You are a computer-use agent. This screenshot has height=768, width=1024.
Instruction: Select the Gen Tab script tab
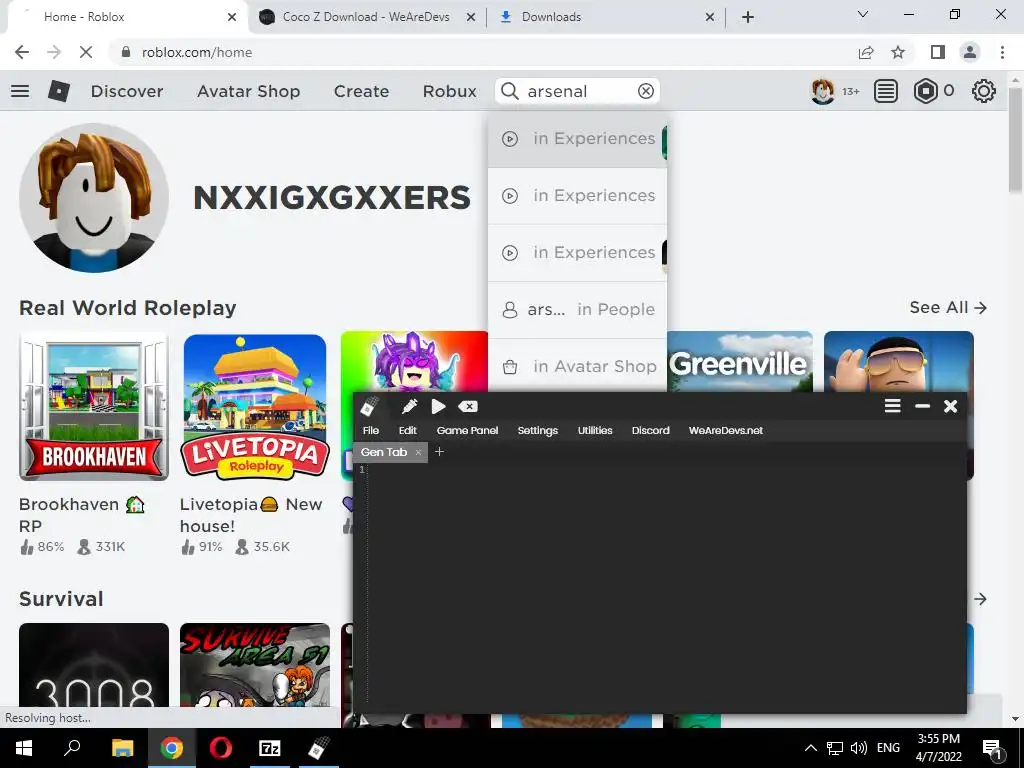384,452
